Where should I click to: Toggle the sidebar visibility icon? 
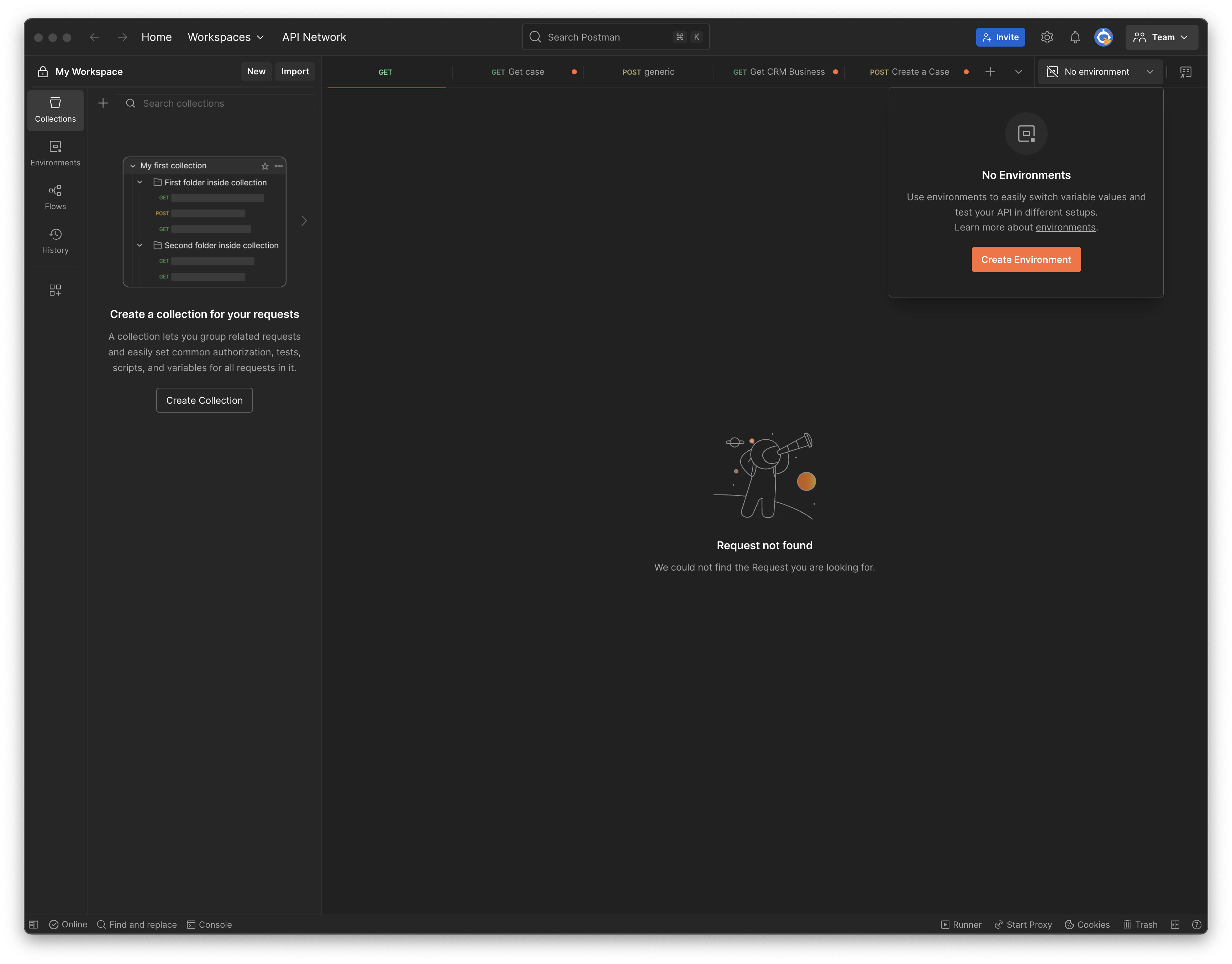34,925
